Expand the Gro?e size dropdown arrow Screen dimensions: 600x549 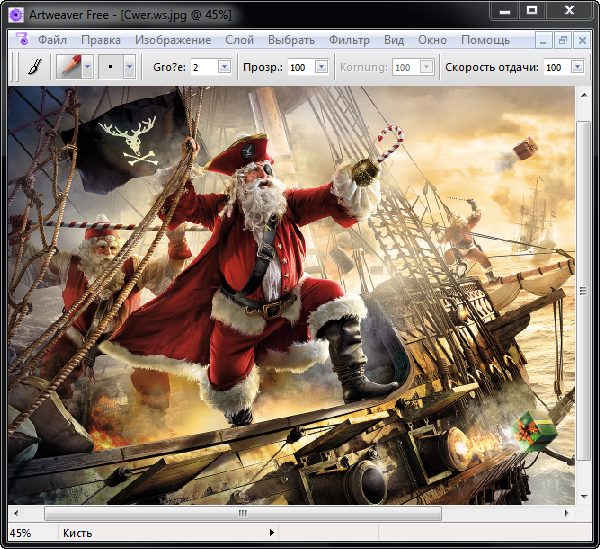225,67
